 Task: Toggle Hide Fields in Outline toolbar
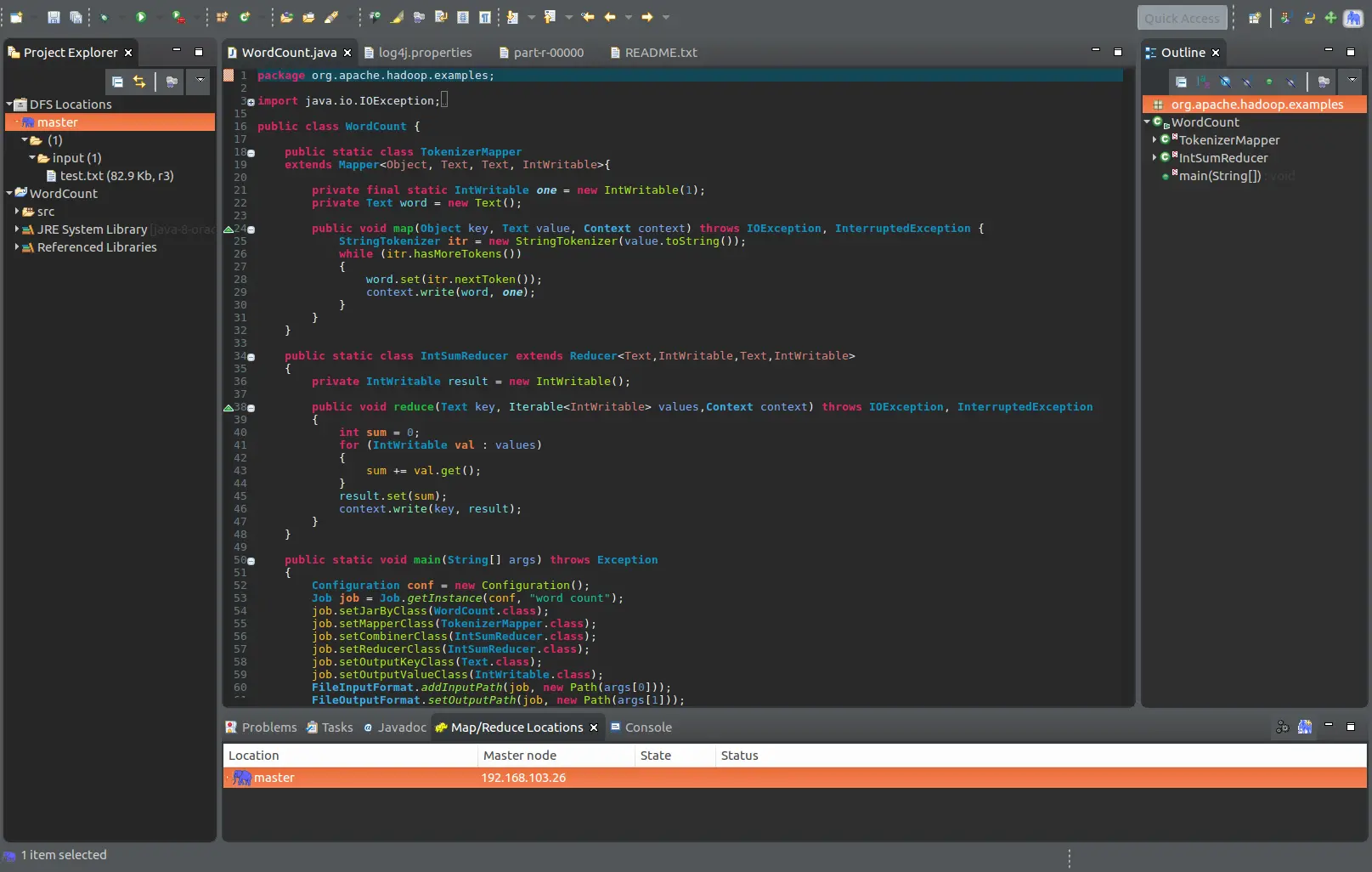(1225, 82)
